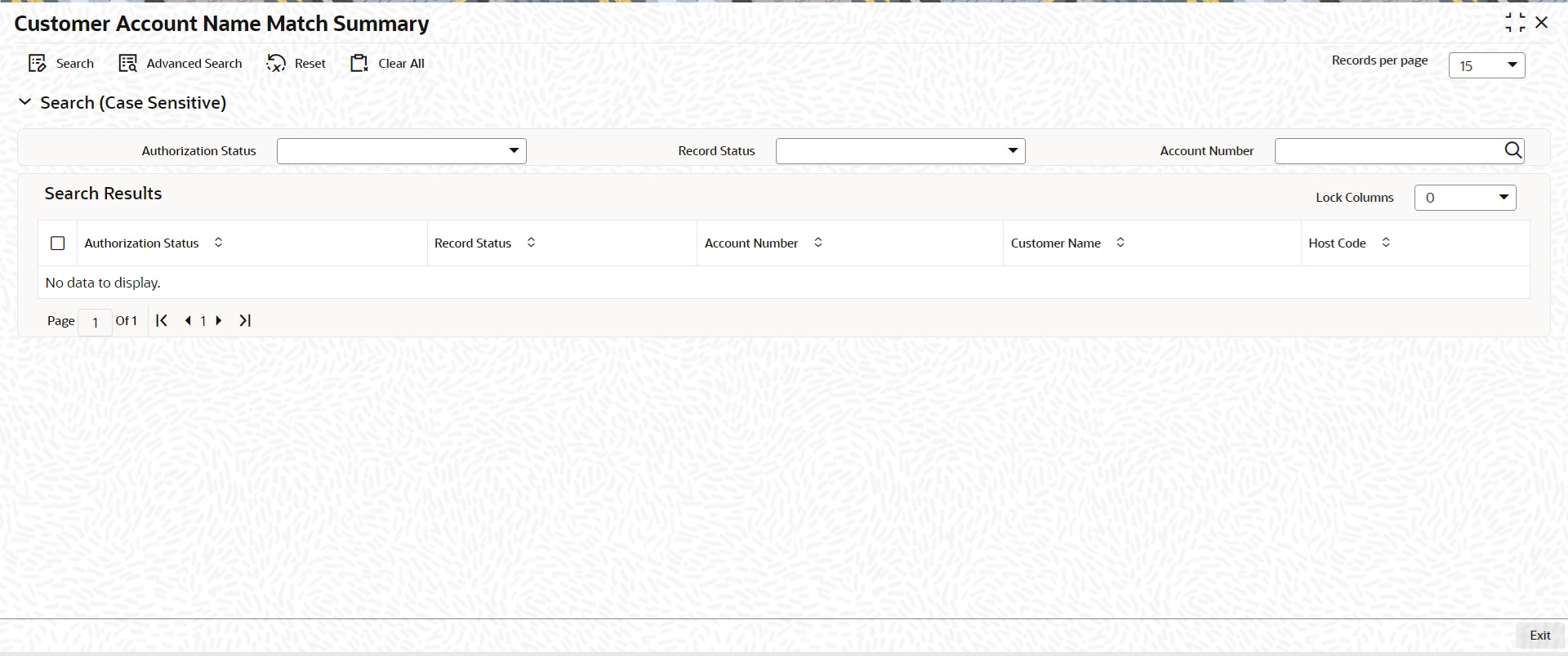This screenshot has height=656, width=1568.
Task: Click the Account Number input field
Action: pyautogui.click(x=1388, y=151)
